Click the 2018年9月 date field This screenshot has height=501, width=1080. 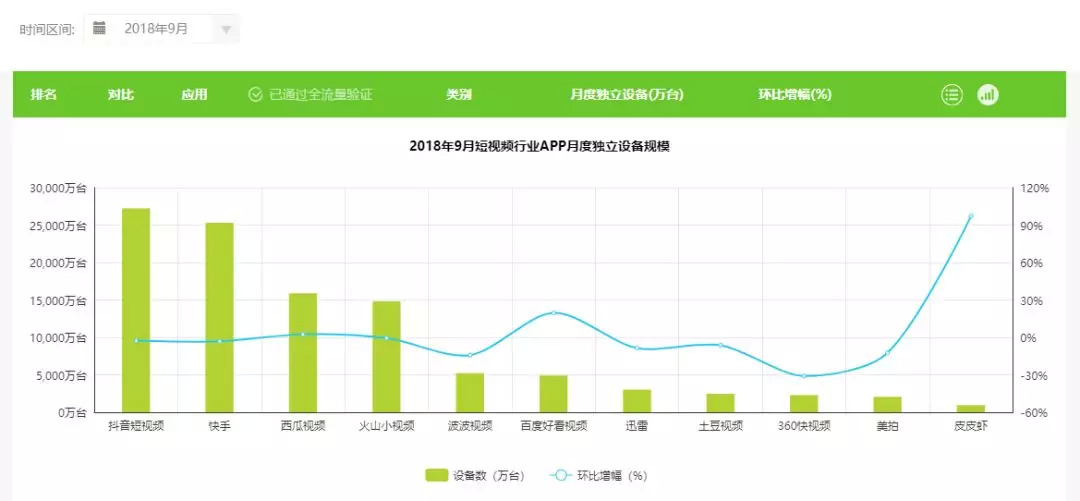(162, 29)
